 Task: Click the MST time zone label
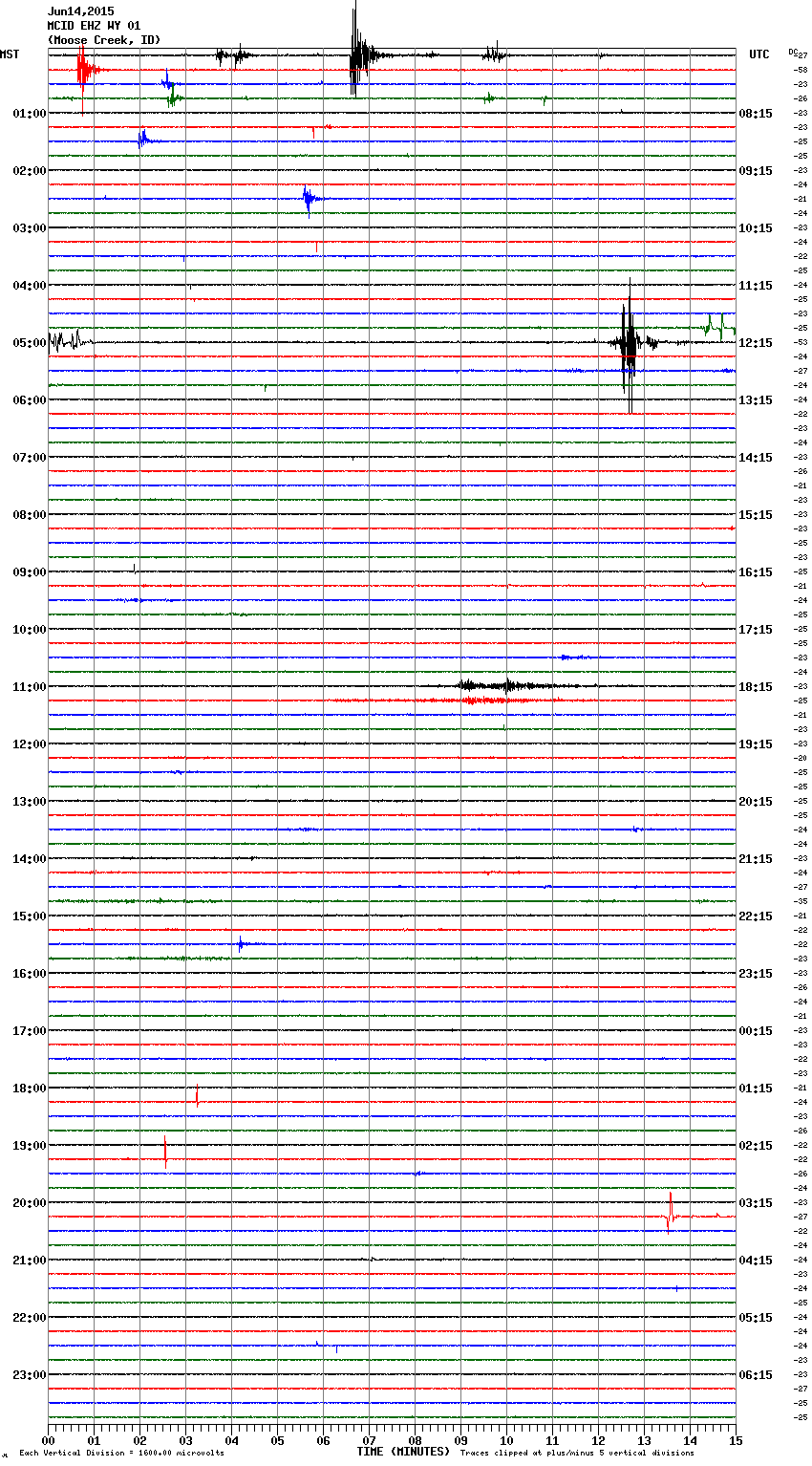tap(10, 54)
